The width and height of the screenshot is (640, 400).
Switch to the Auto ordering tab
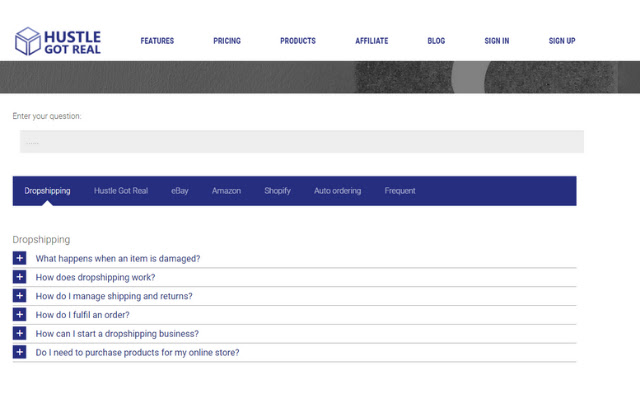coord(337,191)
